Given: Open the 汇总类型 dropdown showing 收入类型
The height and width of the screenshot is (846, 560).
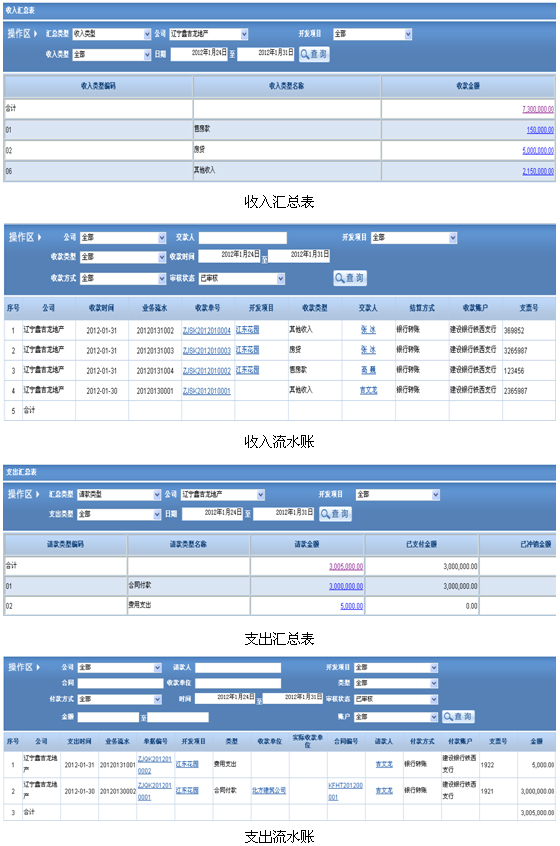Looking at the screenshot, I should [112, 34].
